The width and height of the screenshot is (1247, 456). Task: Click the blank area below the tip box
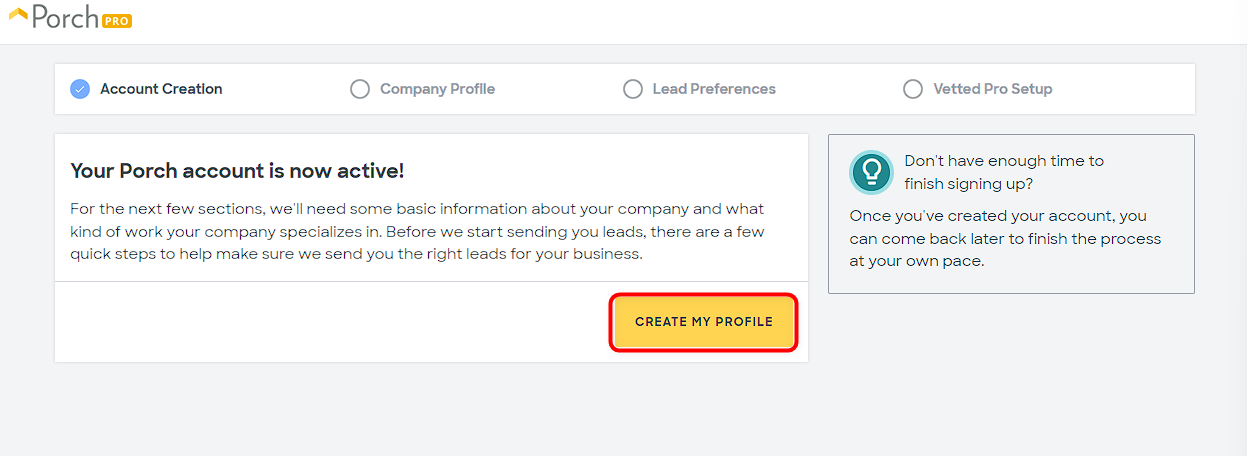pyautogui.click(x=1010, y=370)
